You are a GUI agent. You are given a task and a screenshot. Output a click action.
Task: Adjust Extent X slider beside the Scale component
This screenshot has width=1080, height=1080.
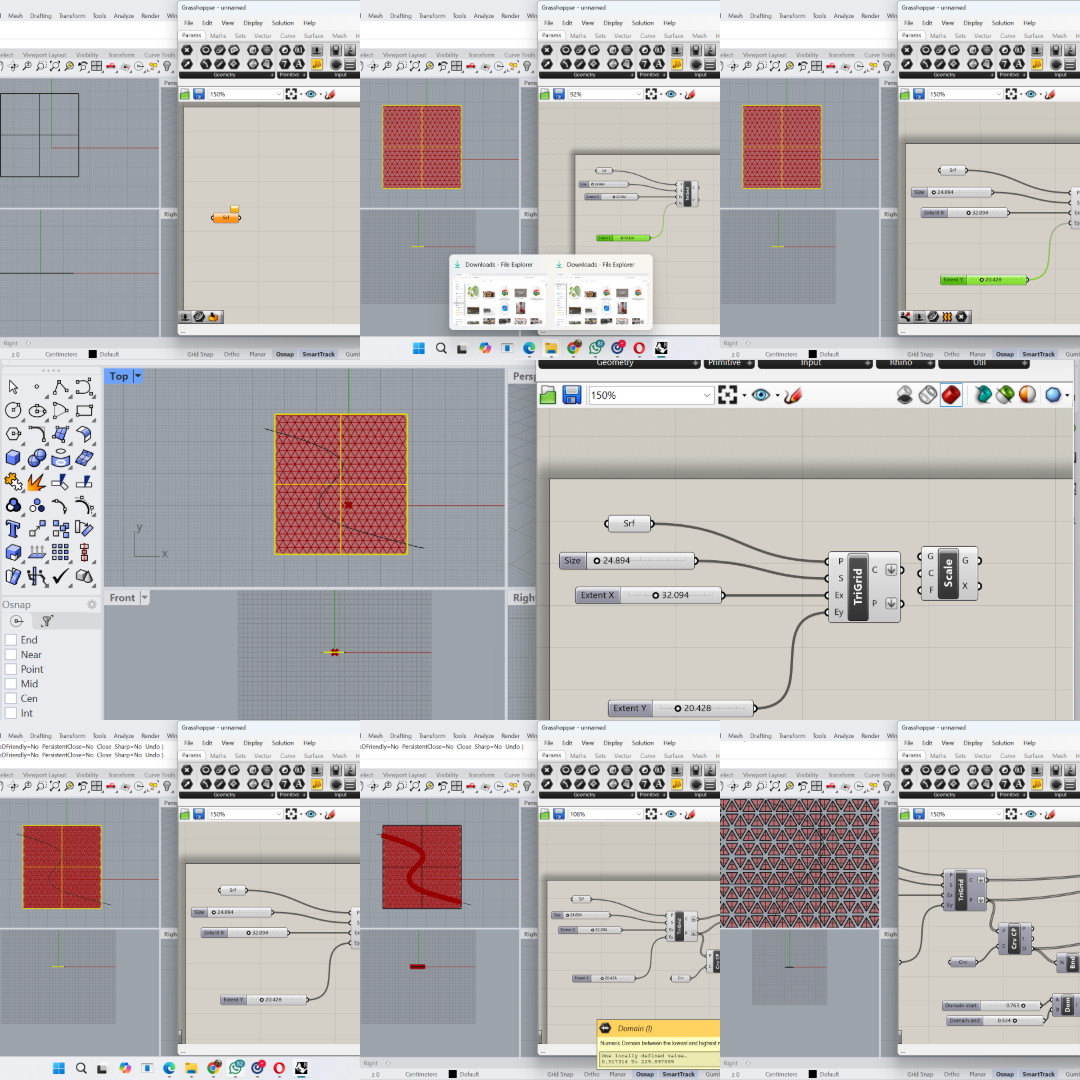tap(649, 595)
